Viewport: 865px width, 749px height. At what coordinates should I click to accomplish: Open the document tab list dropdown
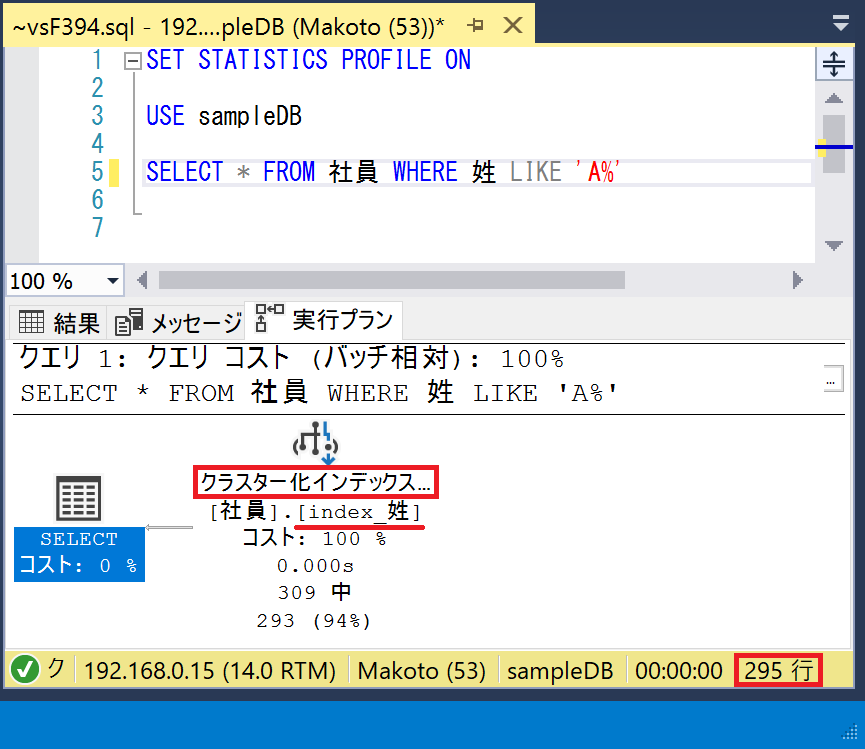tap(841, 23)
